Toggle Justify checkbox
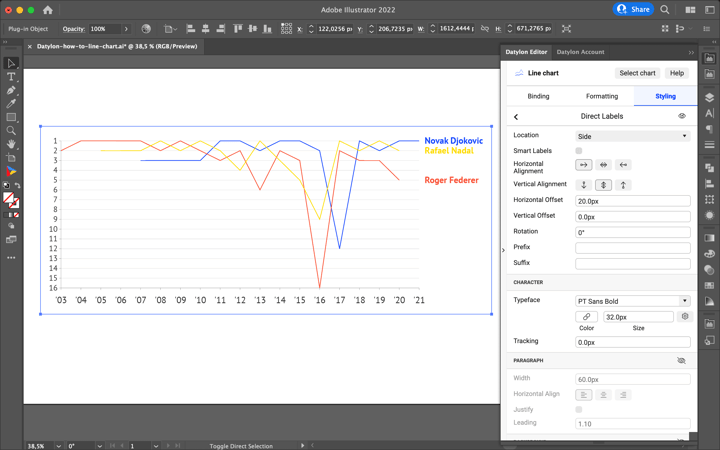This screenshot has width=720, height=450. click(x=579, y=409)
